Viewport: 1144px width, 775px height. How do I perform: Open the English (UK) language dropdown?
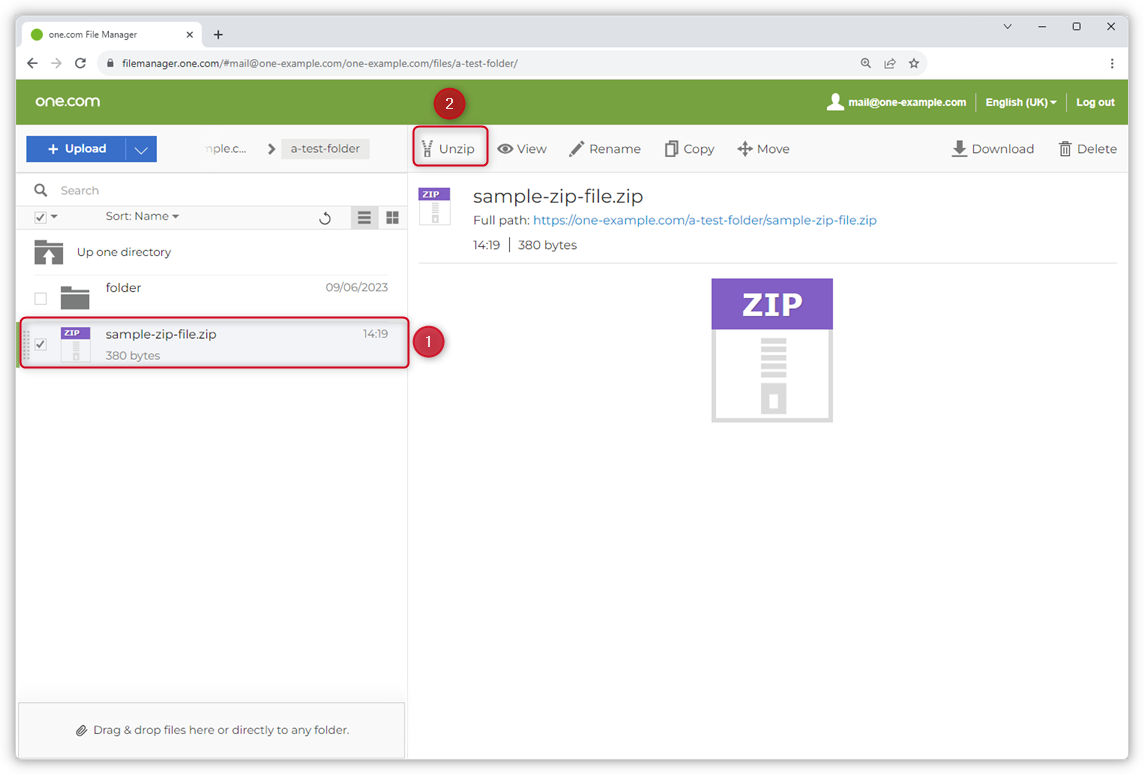click(x=1019, y=101)
